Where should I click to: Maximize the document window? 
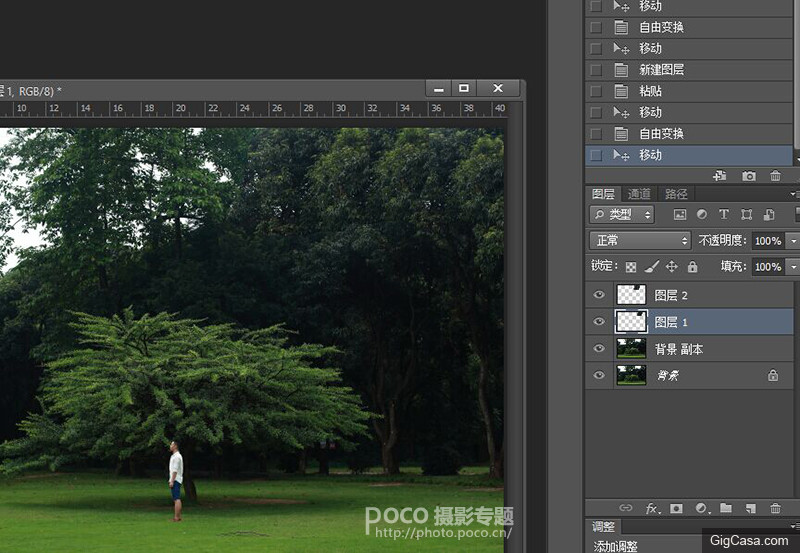(464, 89)
